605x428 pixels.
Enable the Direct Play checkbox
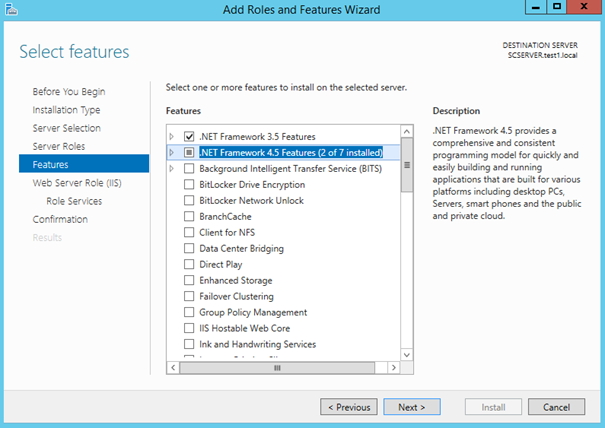point(189,264)
